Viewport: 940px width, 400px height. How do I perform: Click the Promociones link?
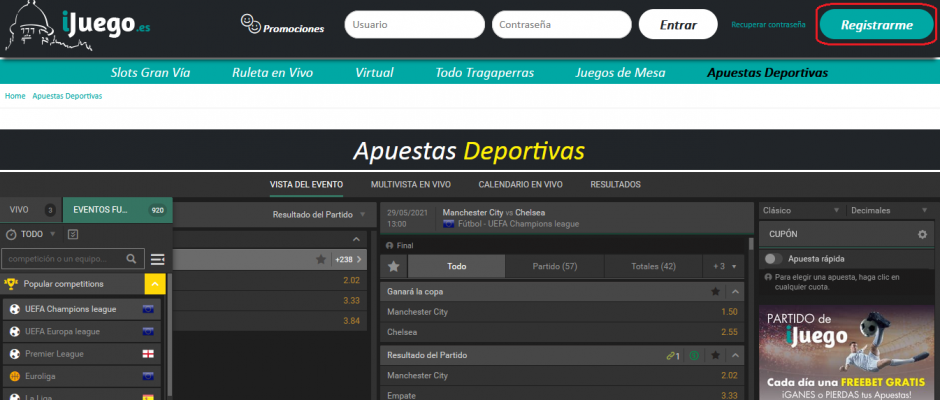(x=294, y=28)
